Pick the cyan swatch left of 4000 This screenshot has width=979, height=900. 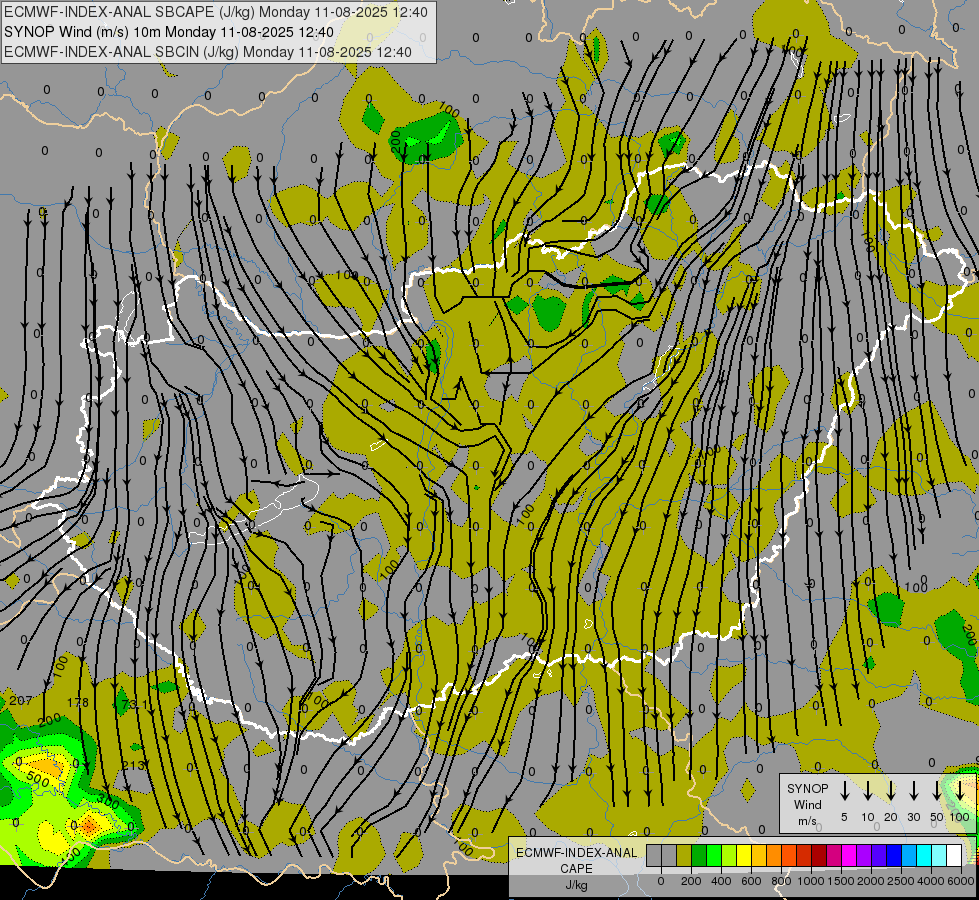(923, 855)
